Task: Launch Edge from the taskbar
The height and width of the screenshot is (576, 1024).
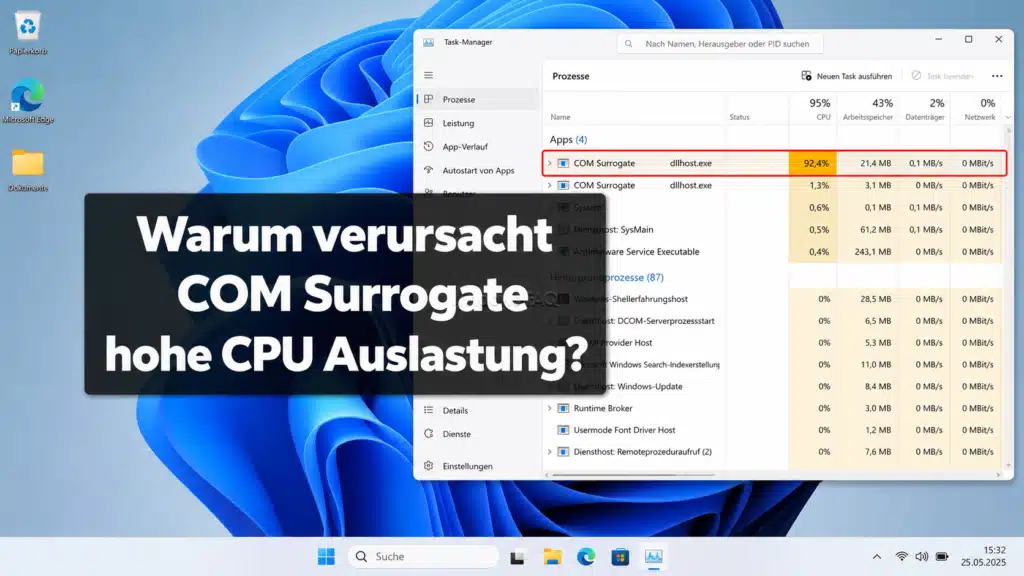Action: 586,556
